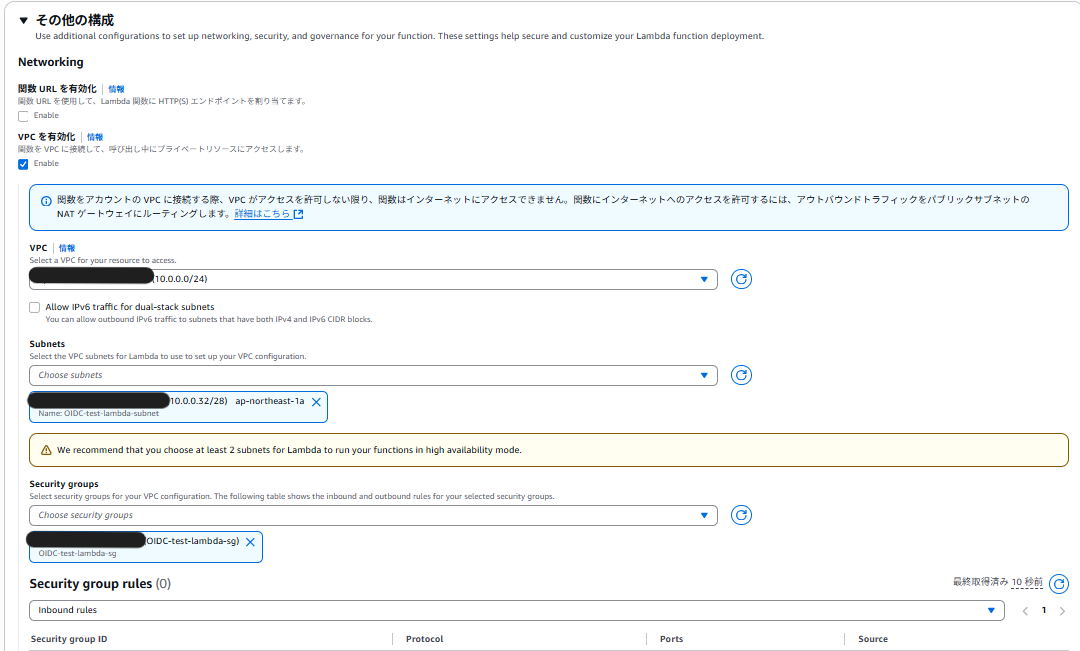Collapse the その他の構成 section
The image size is (1080, 651).
pos(23,20)
